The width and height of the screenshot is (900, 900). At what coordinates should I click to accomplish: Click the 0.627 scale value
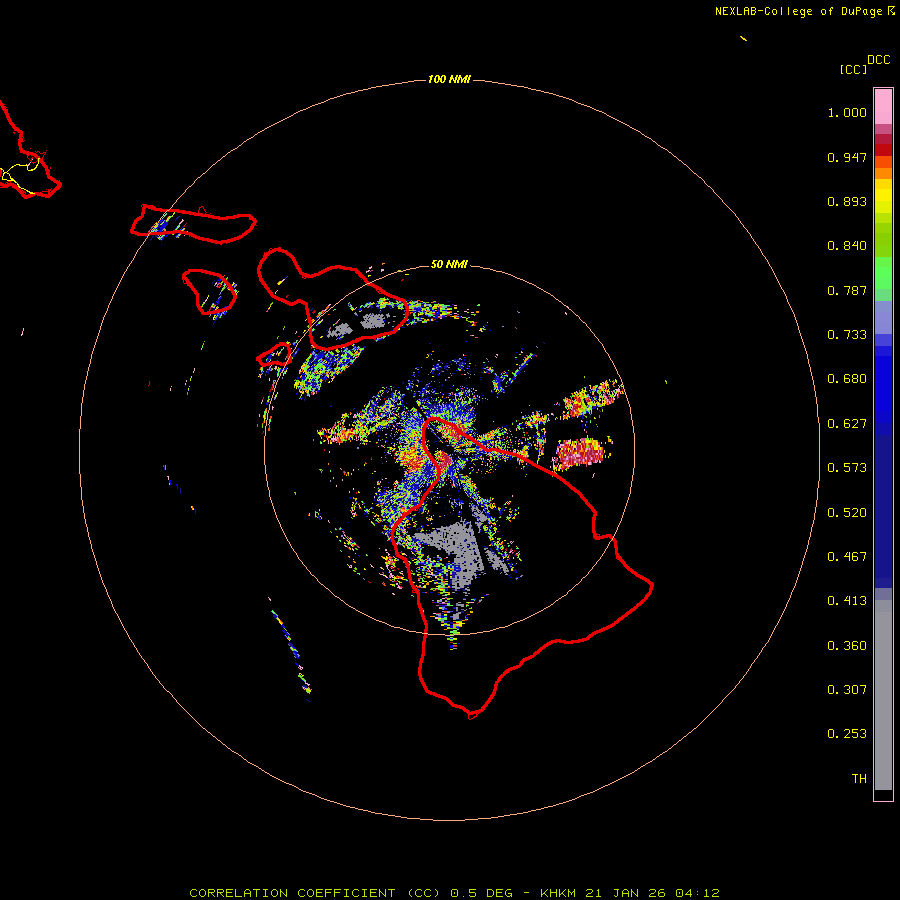tap(847, 424)
